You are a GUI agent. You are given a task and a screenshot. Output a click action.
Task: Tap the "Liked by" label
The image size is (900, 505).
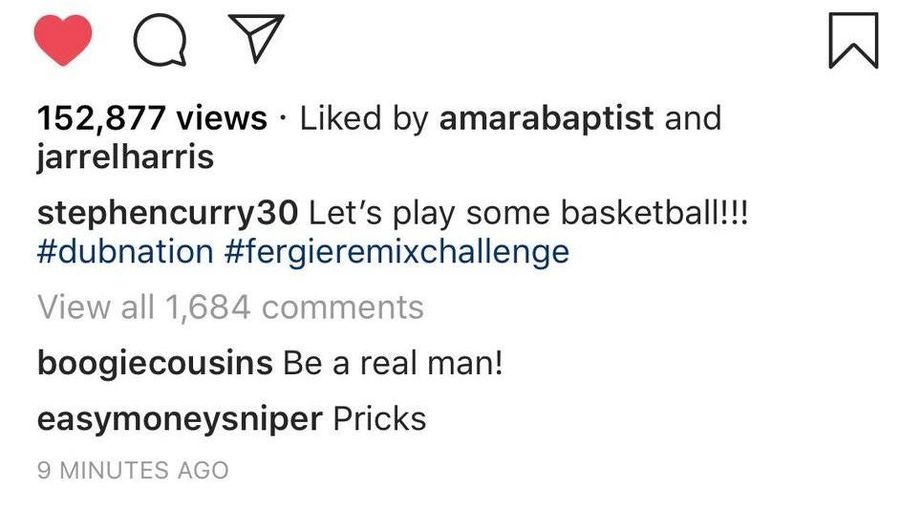tap(364, 119)
